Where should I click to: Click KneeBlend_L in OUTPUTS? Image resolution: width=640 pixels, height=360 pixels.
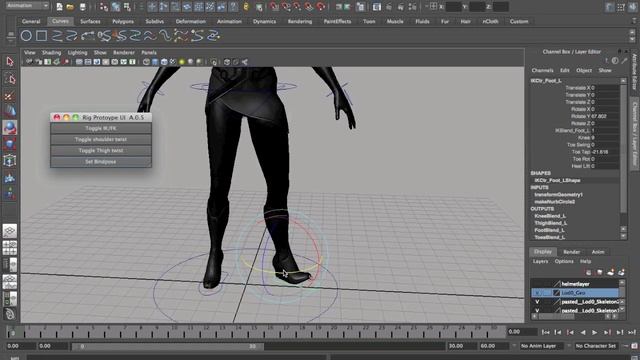pyautogui.click(x=550, y=216)
